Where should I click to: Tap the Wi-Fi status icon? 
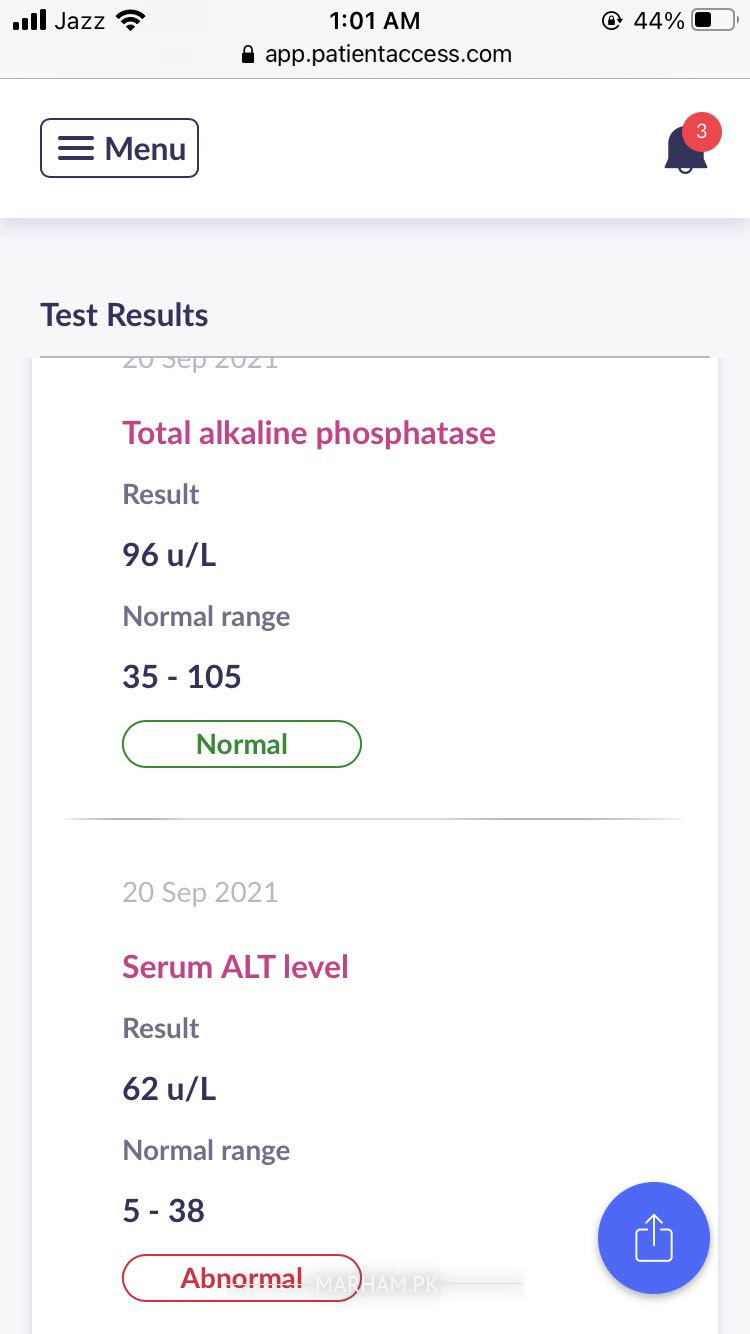point(130,20)
